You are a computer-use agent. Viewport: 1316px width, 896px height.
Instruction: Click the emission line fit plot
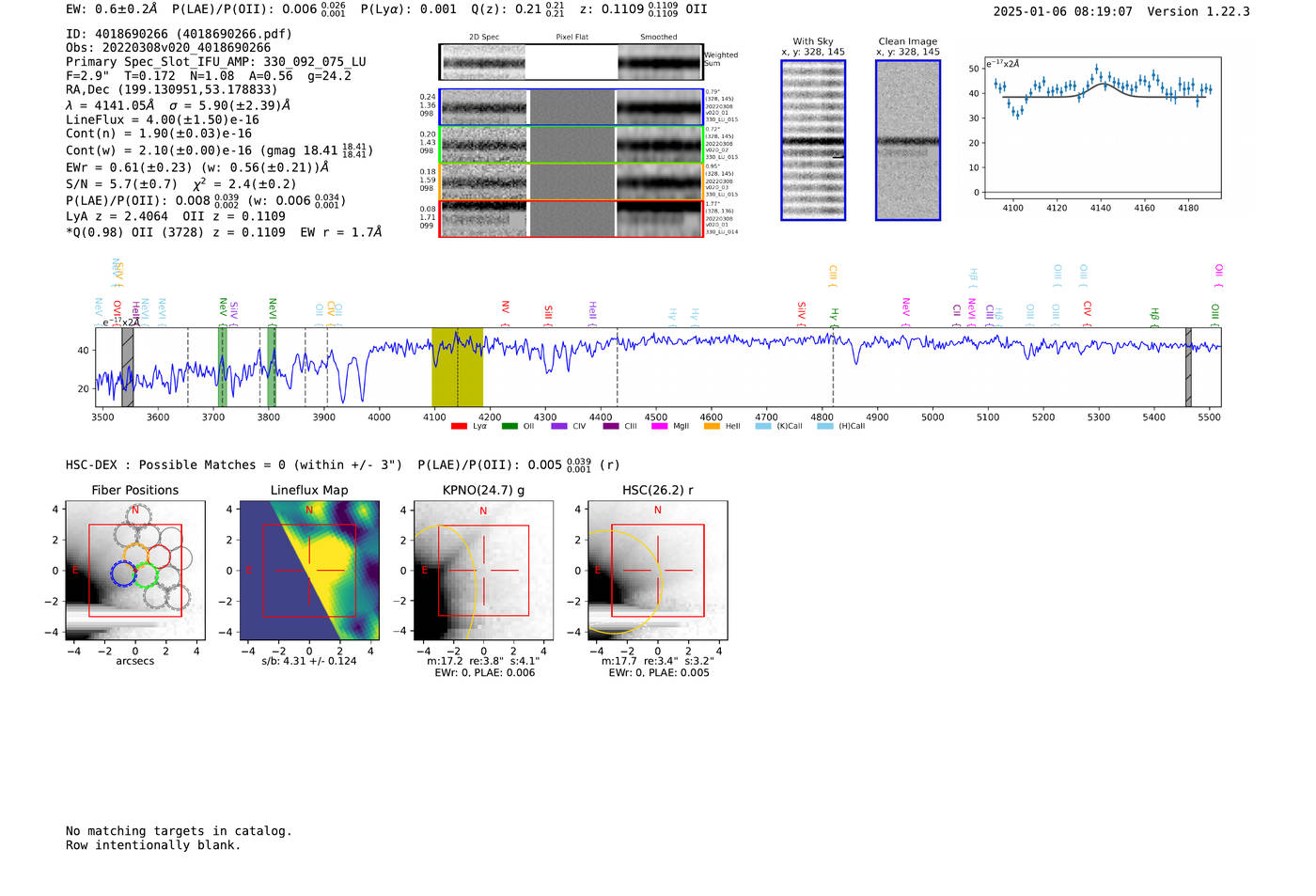1102,127
